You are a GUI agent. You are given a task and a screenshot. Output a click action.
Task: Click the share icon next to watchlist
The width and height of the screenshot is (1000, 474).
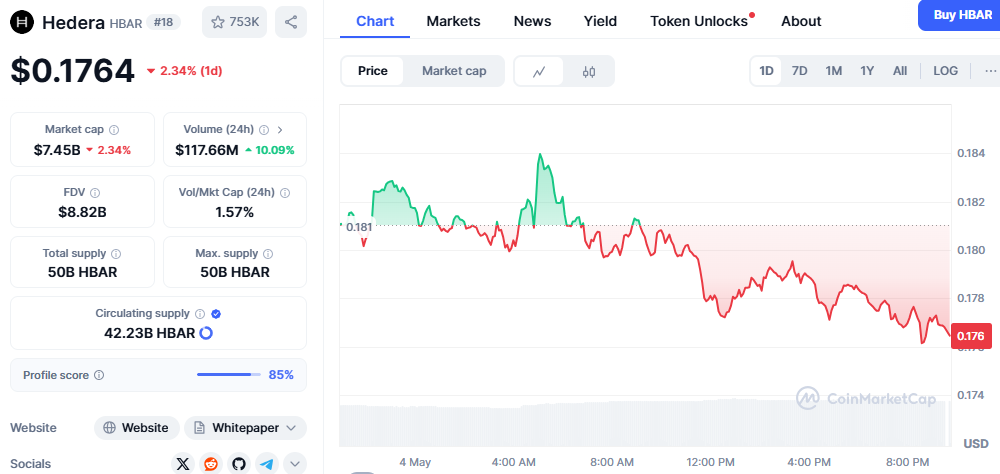coord(291,22)
